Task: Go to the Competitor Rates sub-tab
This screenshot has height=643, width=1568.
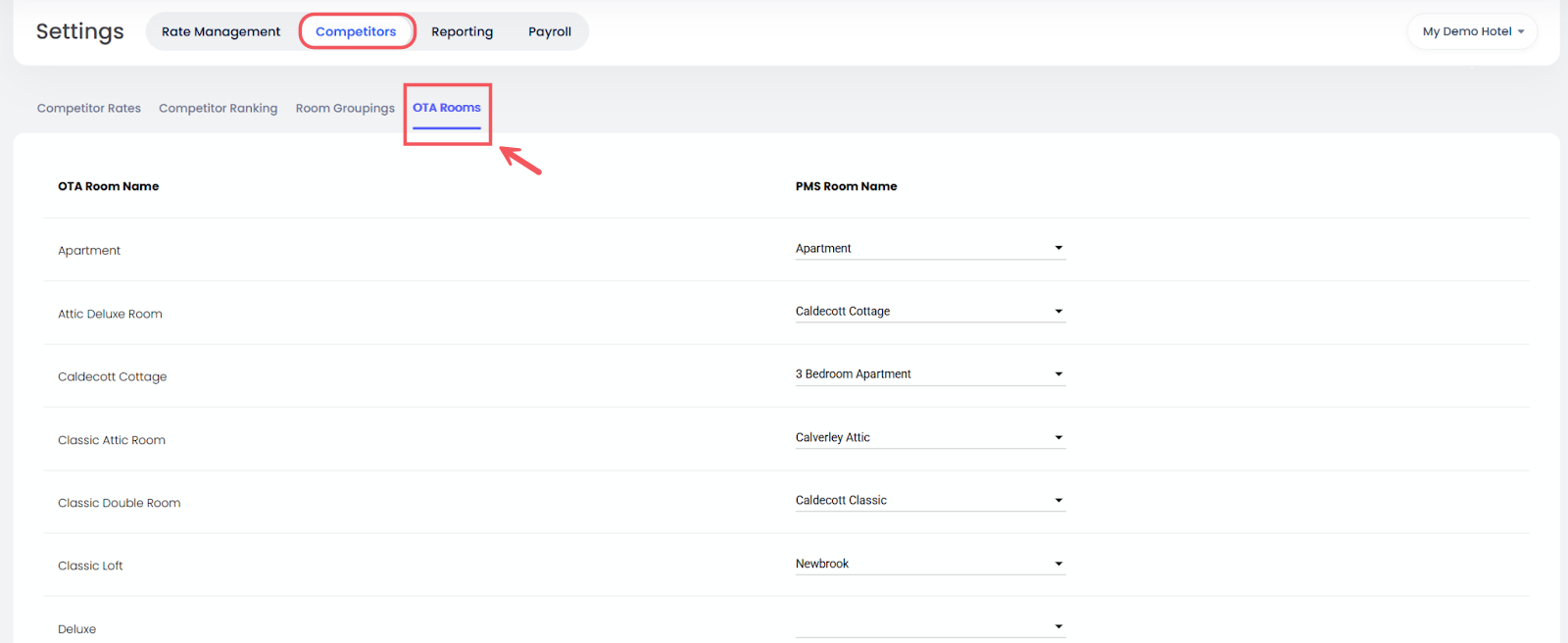Action: click(89, 108)
